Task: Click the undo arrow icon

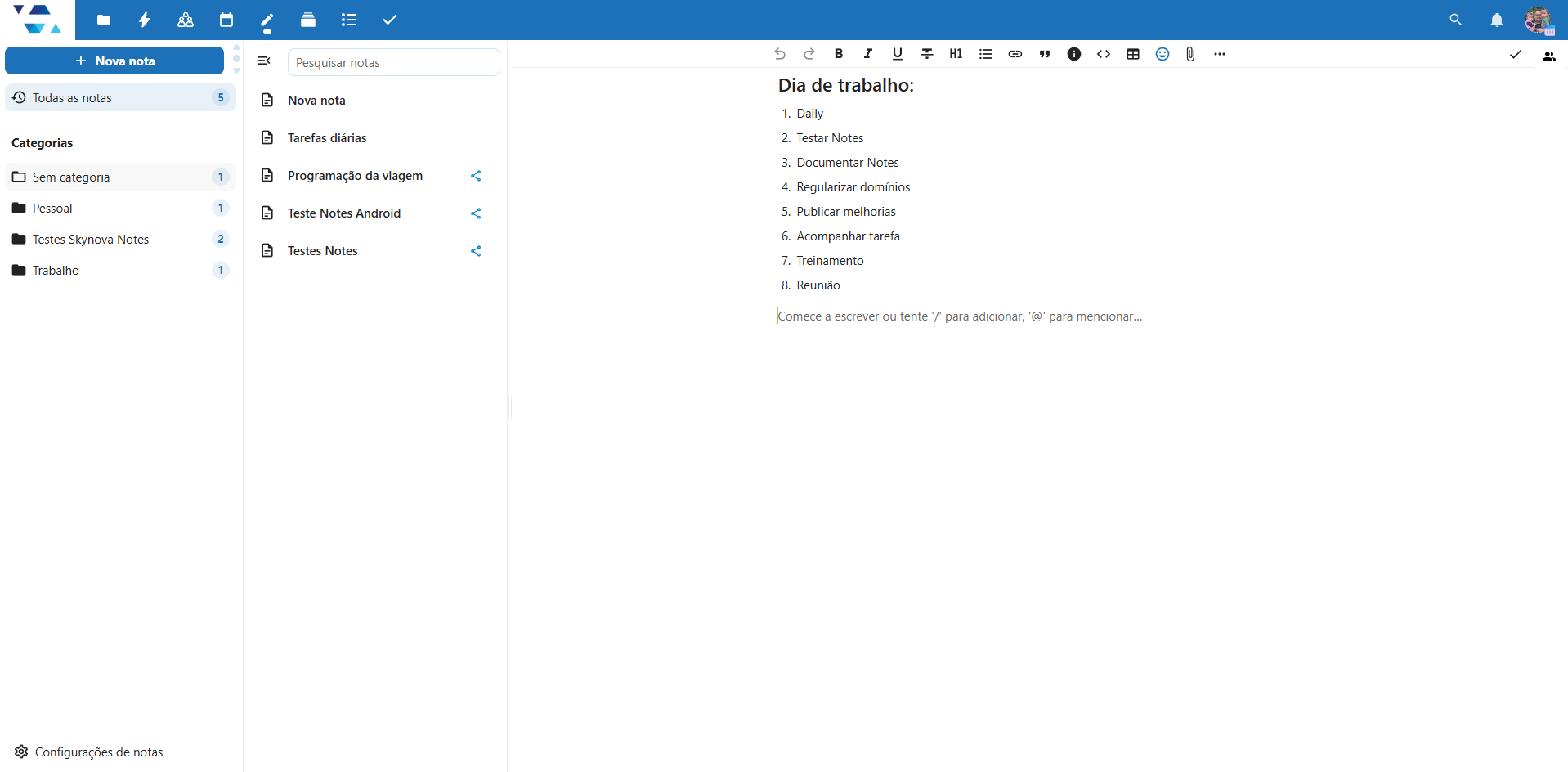Action: [779, 54]
